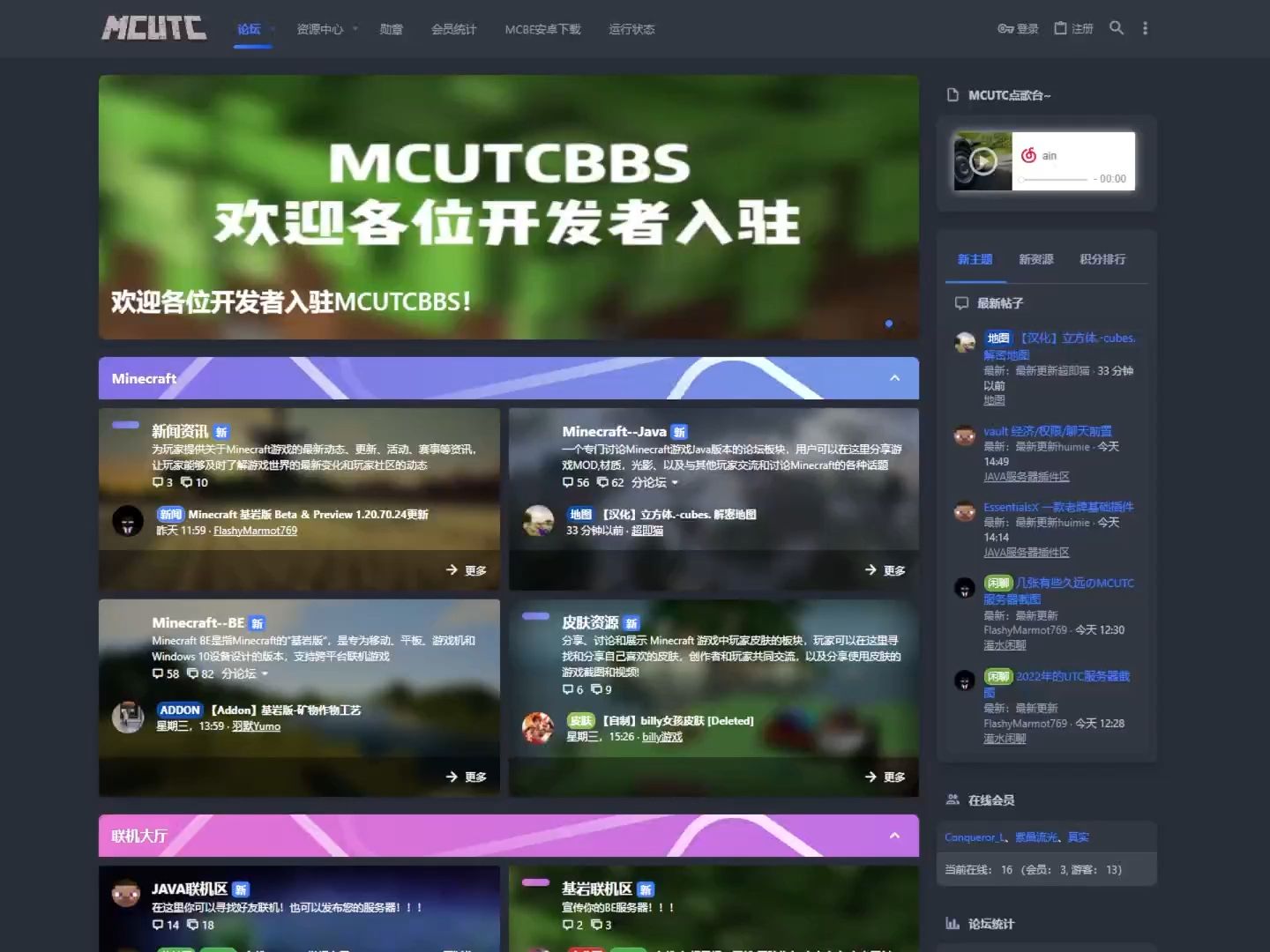1270x952 pixels.
Task: Open the billy女孩皮肤 post
Action: click(x=677, y=720)
